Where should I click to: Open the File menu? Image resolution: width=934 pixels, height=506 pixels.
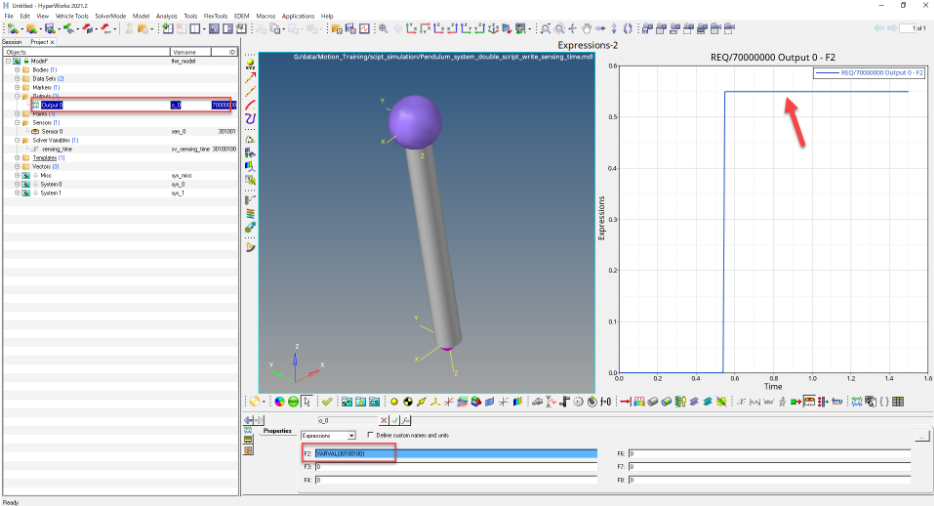(9, 16)
